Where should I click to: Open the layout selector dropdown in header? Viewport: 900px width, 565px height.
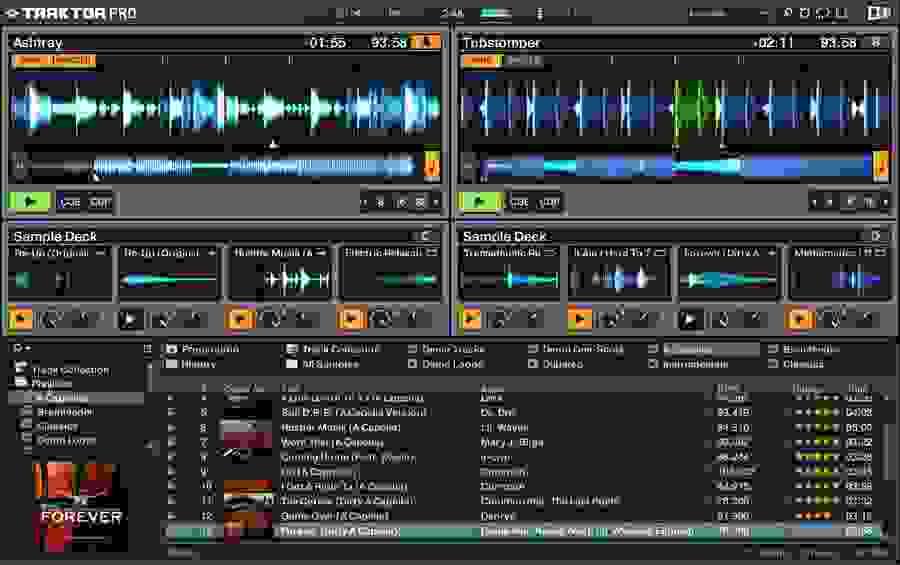click(728, 13)
